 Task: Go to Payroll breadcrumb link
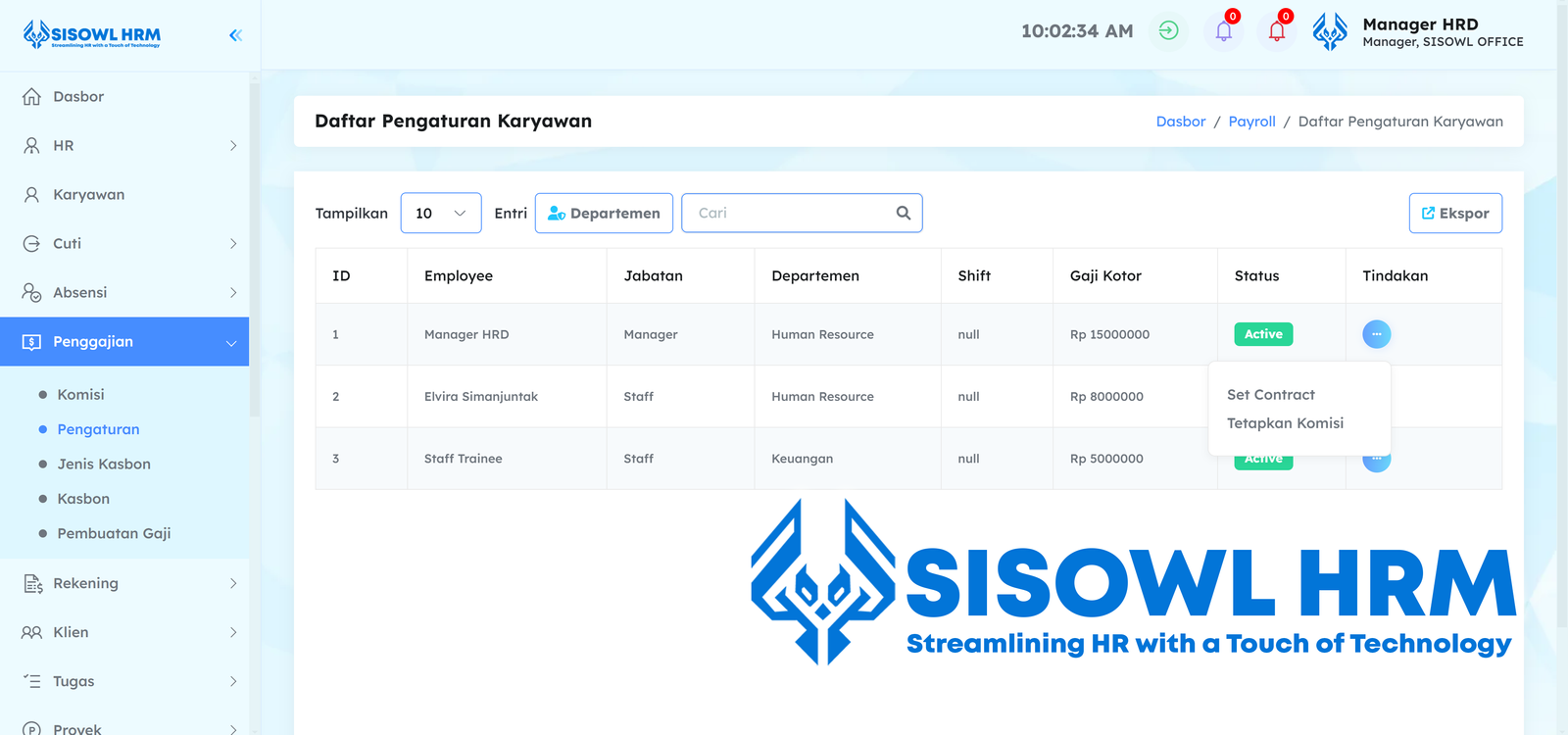(x=1251, y=122)
